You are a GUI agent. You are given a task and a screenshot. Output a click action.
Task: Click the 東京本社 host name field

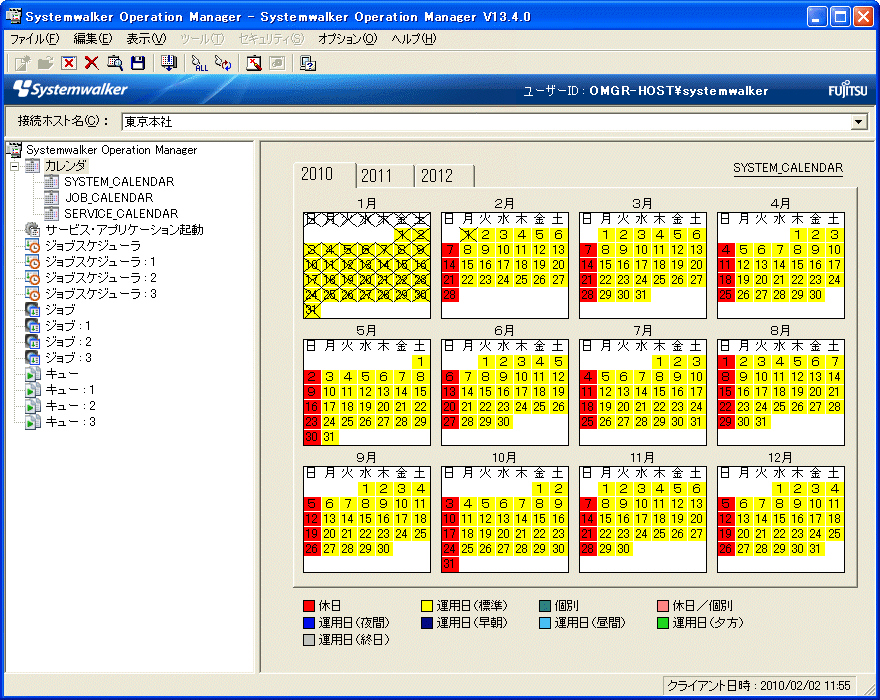pos(487,122)
